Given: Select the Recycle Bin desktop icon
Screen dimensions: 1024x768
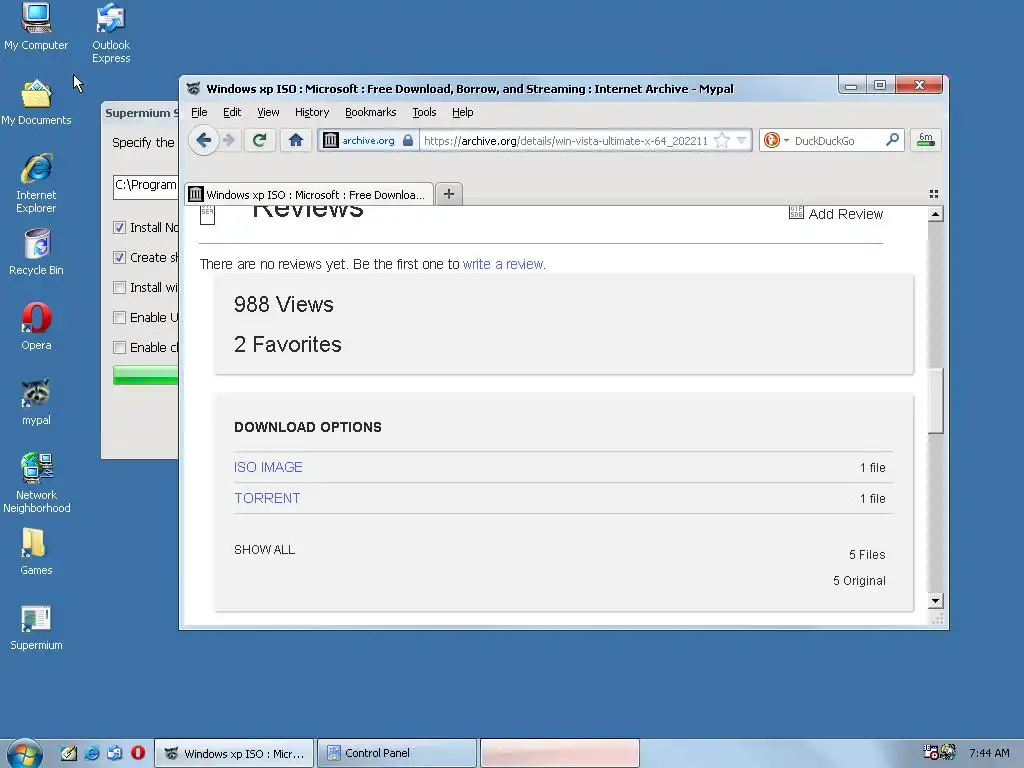Looking at the screenshot, I should point(36,252).
